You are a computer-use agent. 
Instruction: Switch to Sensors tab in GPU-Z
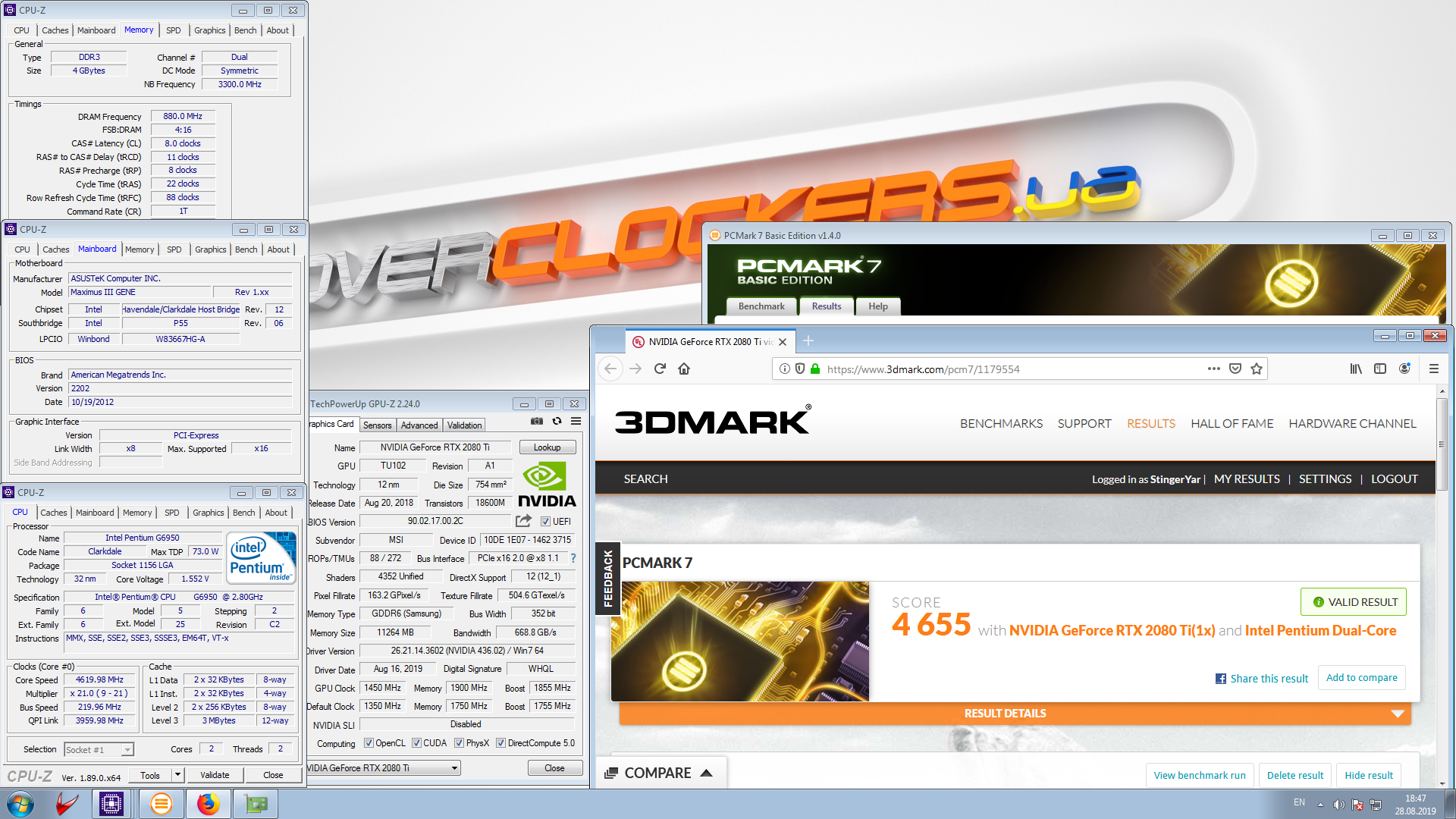[377, 425]
